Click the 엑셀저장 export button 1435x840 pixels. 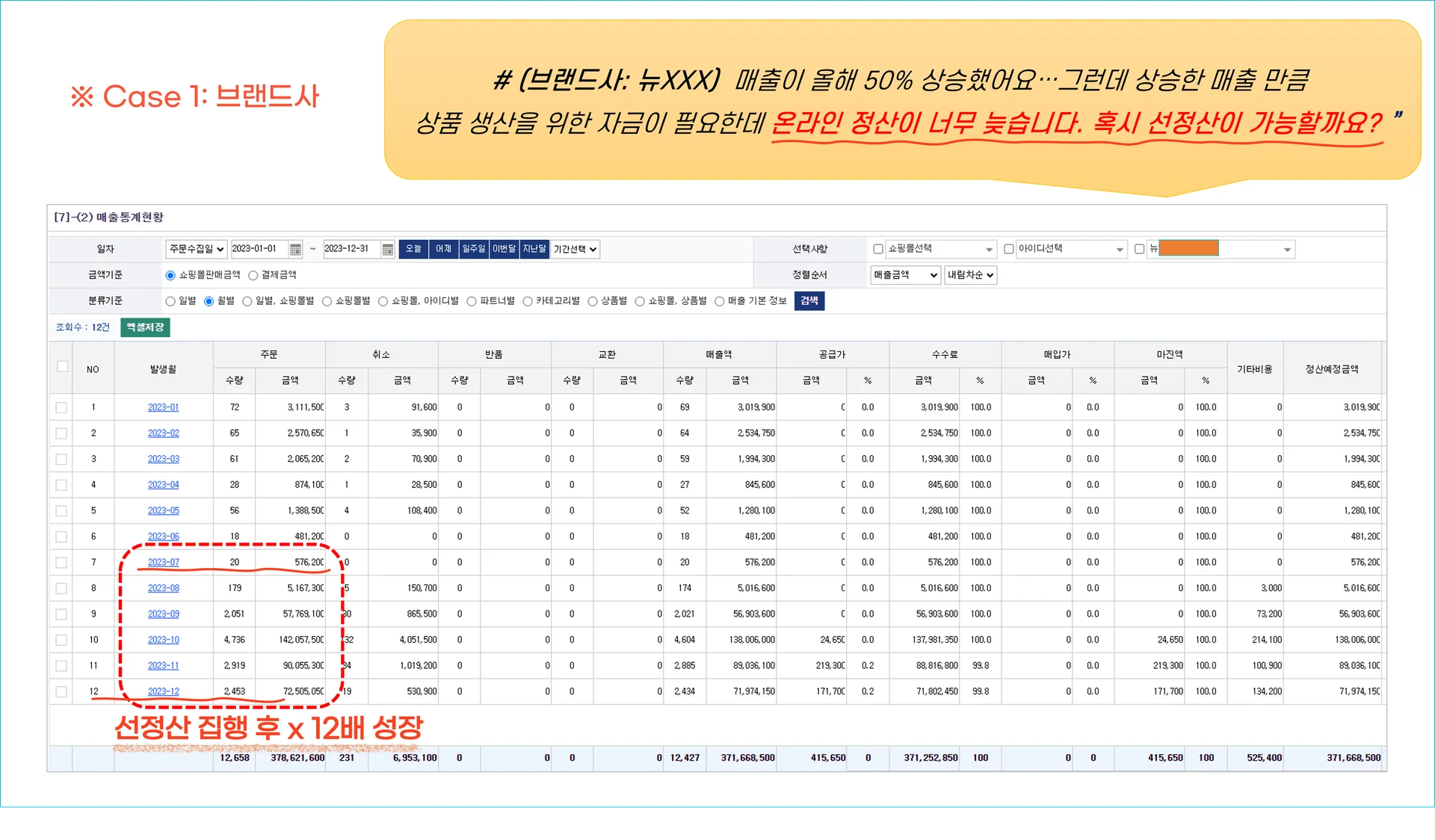[145, 327]
